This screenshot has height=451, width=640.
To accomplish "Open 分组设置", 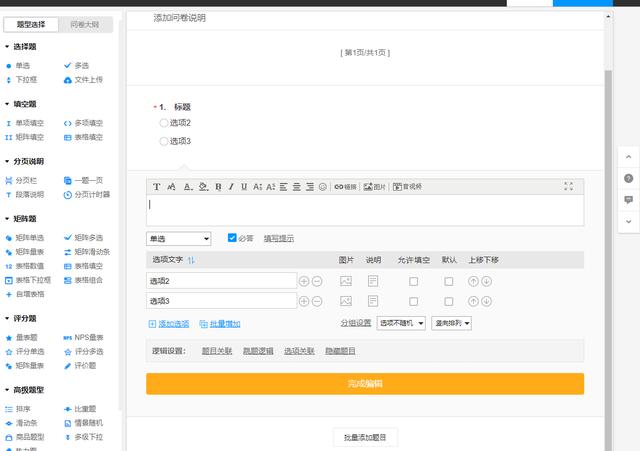I will [x=356, y=323].
